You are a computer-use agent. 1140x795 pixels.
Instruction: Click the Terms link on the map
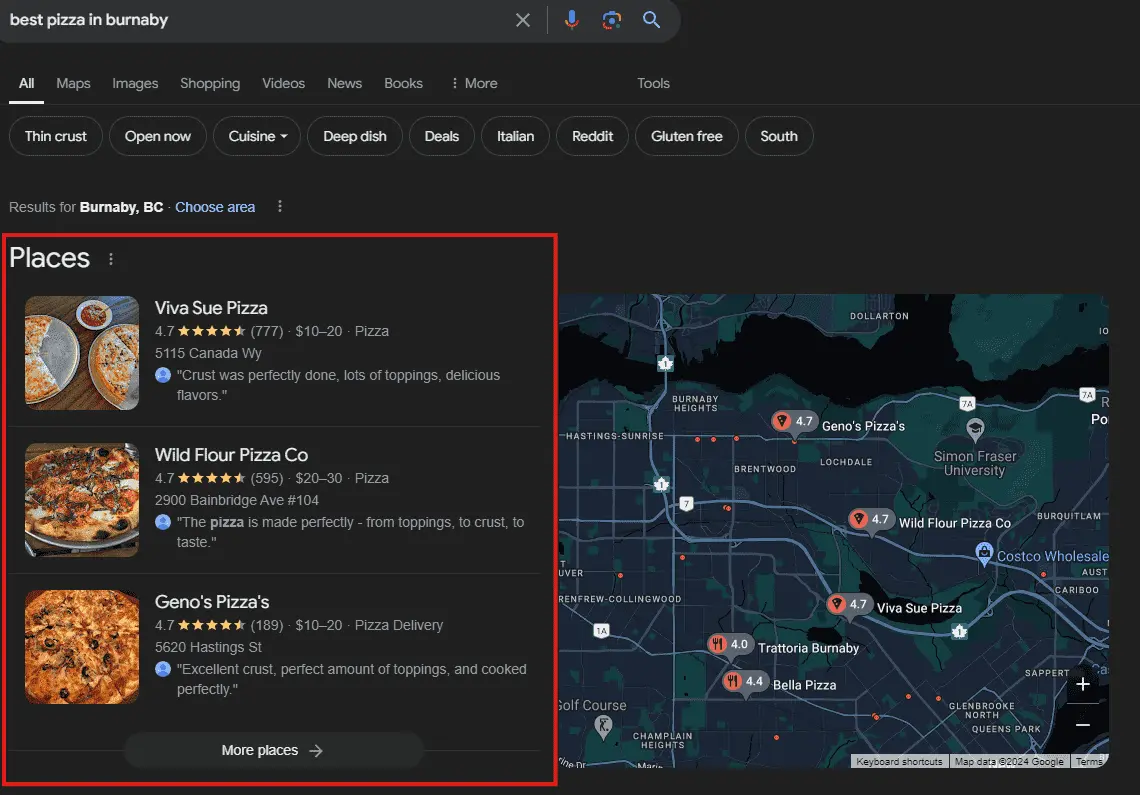pyautogui.click(x=1089, y=762)
